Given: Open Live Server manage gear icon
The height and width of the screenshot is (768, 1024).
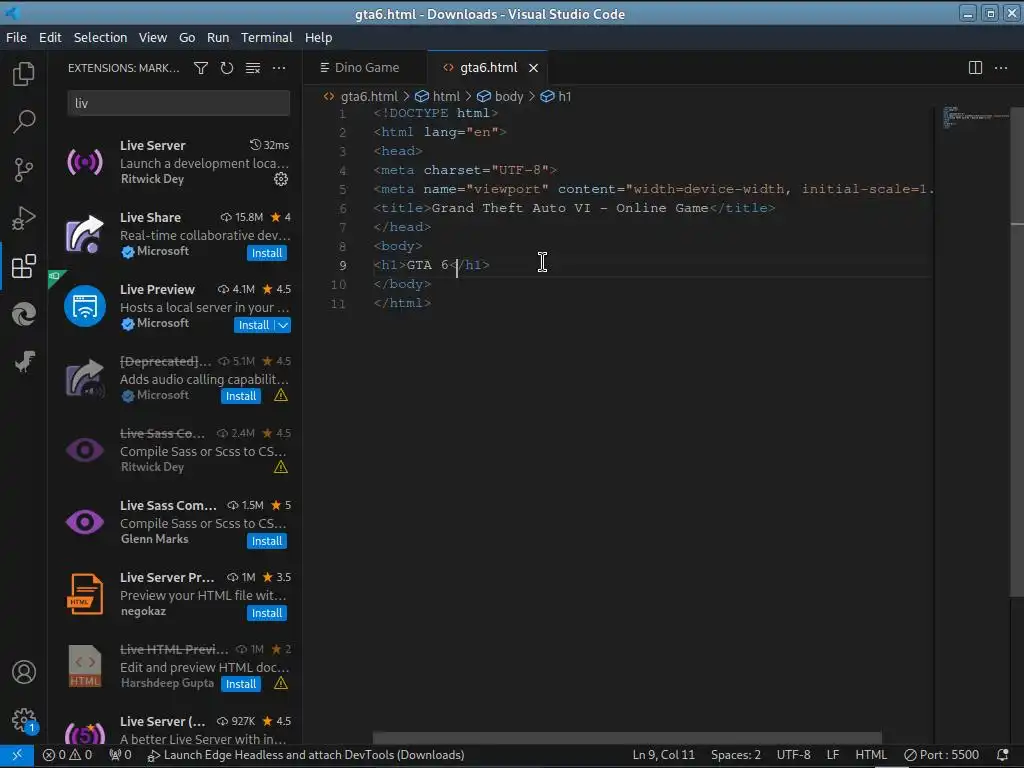Looking at the screenshot, I should pos(281,179).
